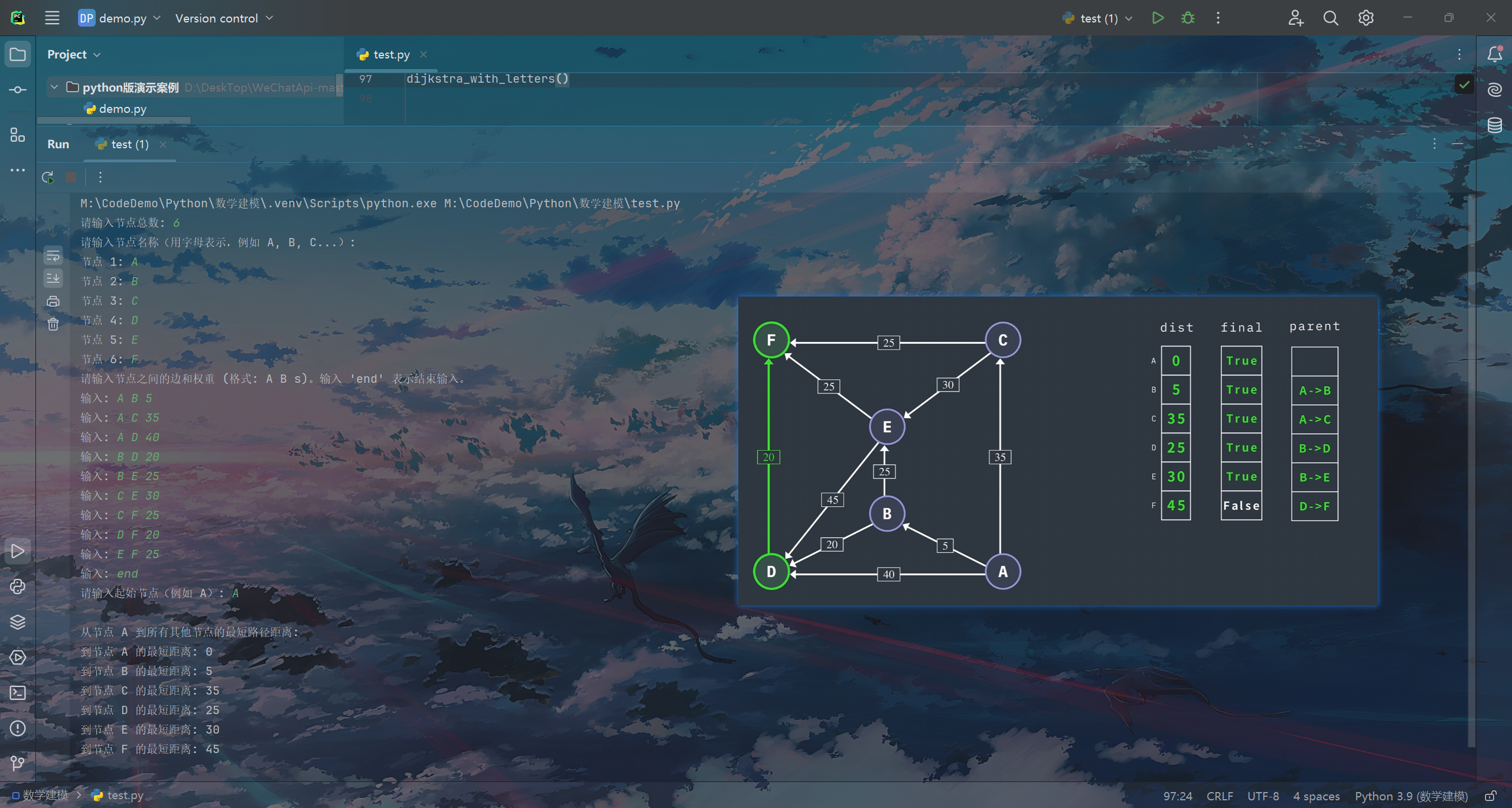Select the test (1) Run tab
The image size is (1512, 808).
[x=129, y=144]
